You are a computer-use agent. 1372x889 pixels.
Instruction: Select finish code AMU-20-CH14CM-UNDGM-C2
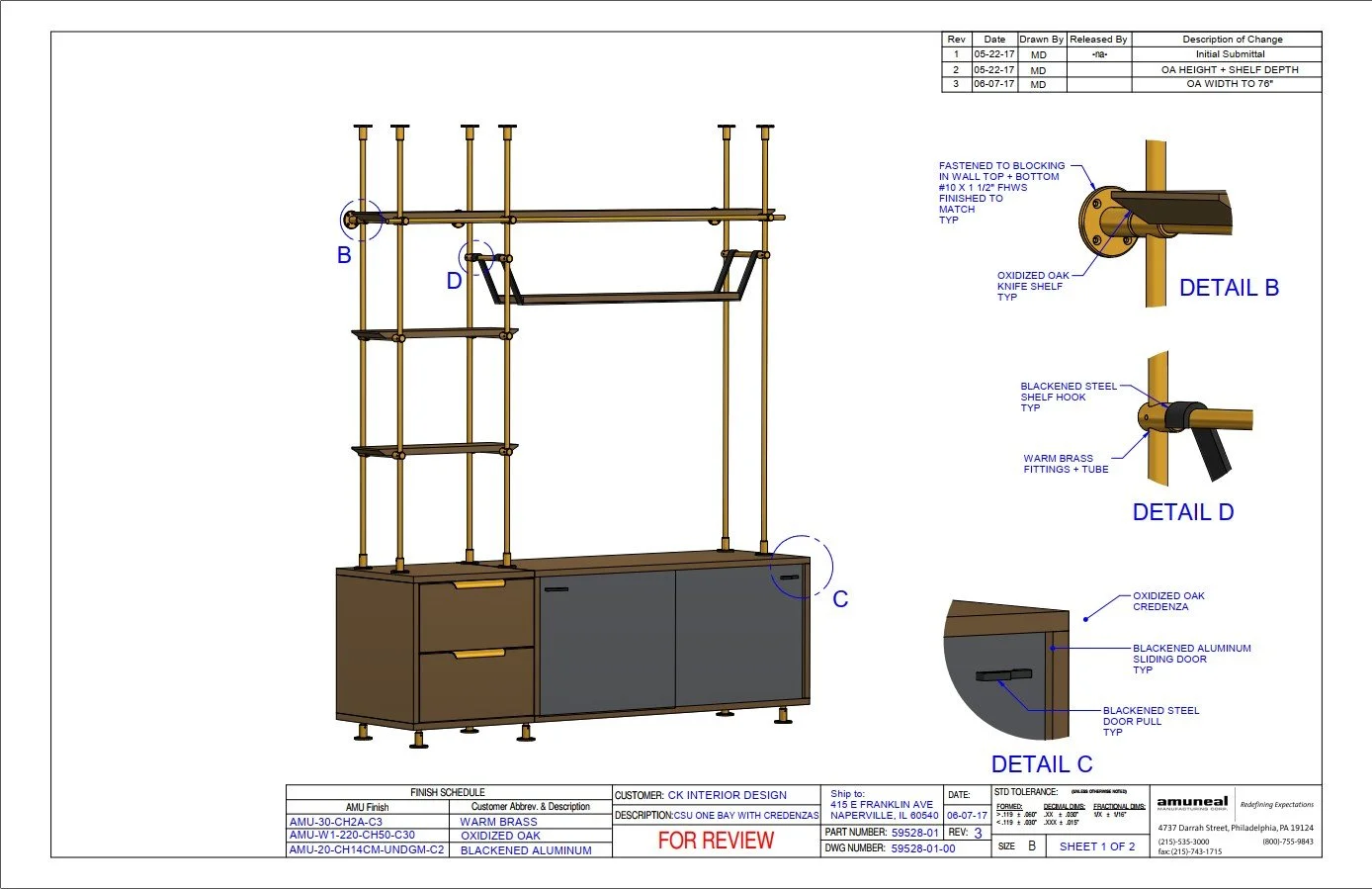pos(367,849)
